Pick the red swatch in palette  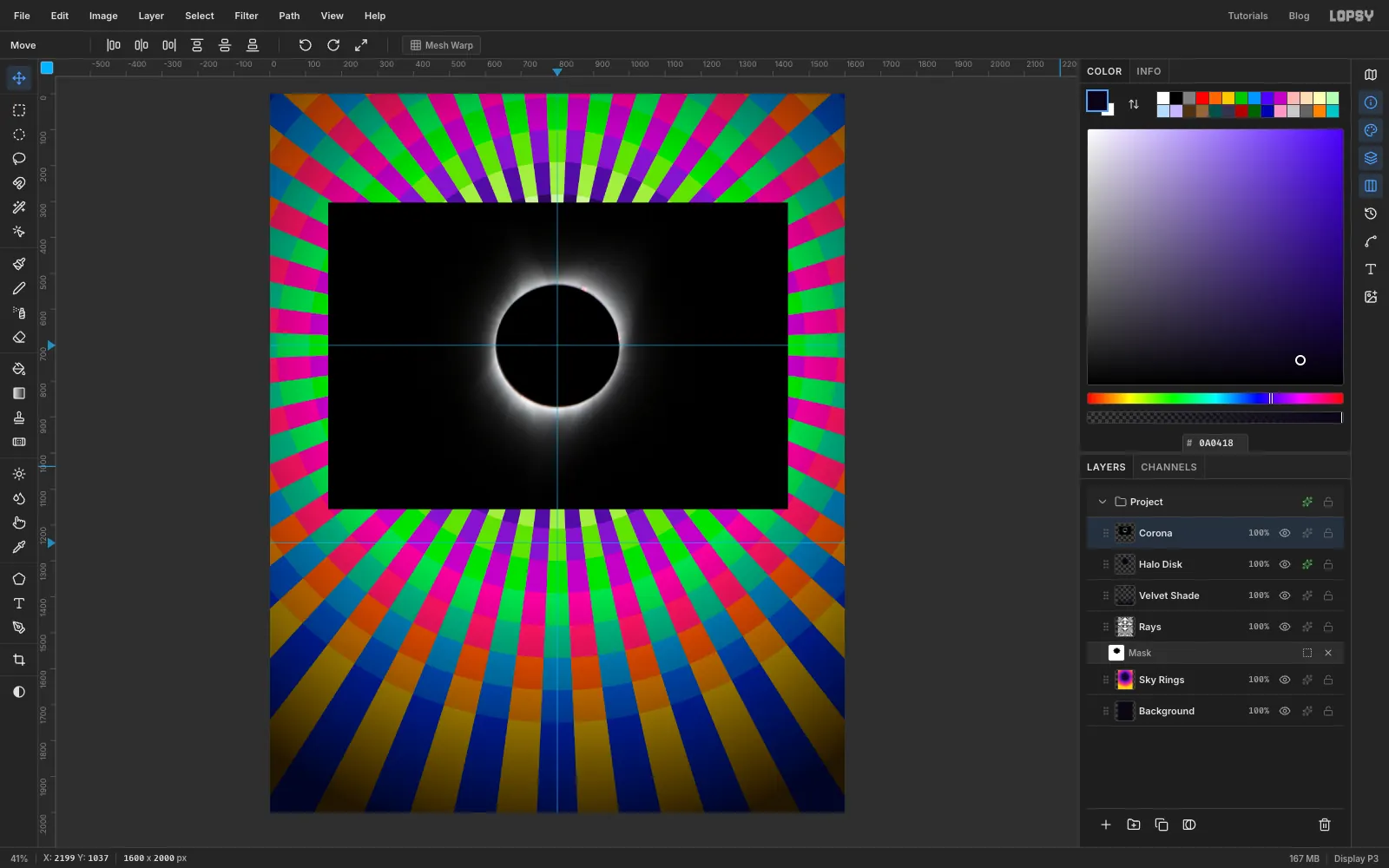(1202, 98)
